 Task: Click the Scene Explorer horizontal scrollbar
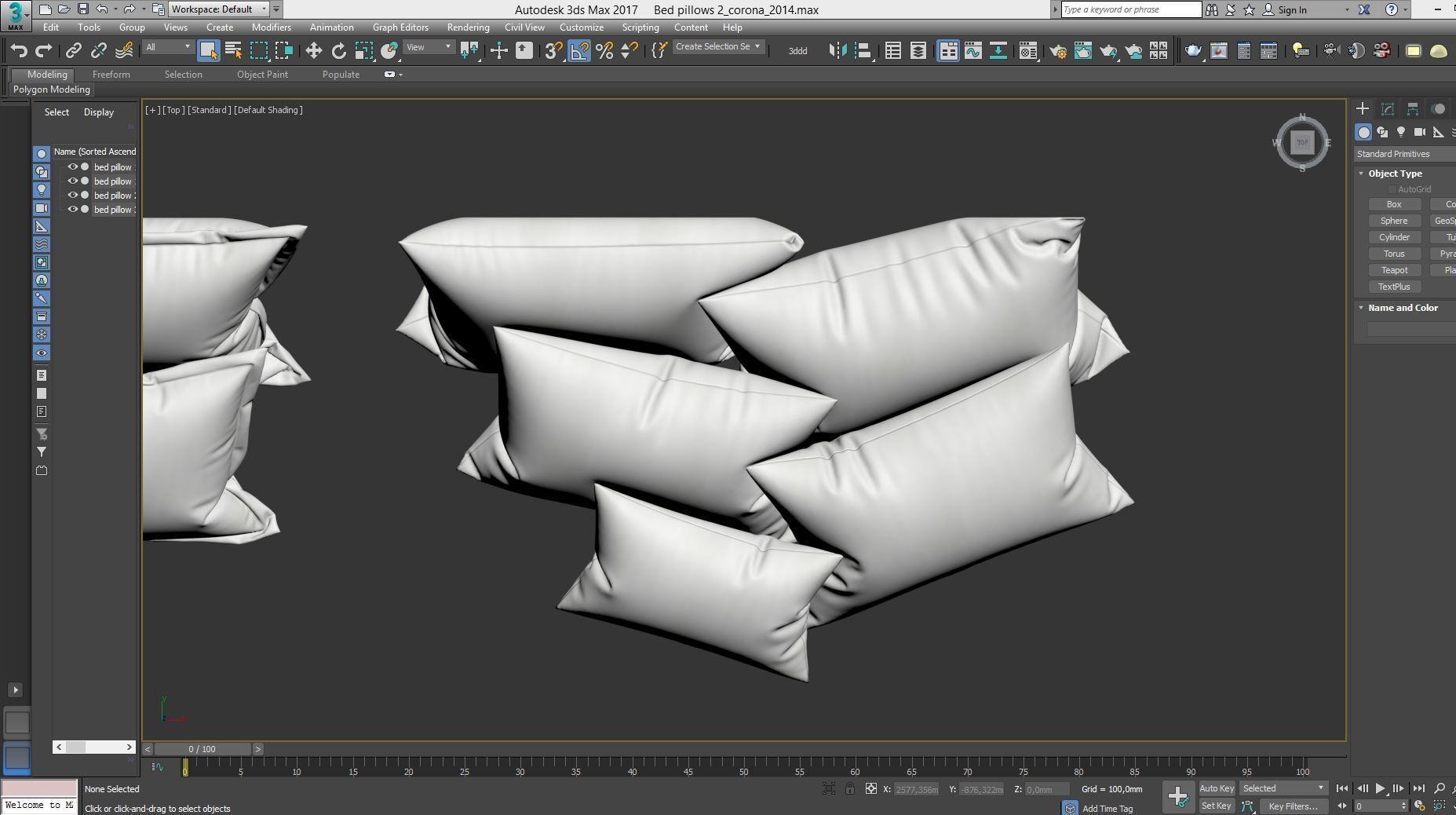click(x=94, y=747)
